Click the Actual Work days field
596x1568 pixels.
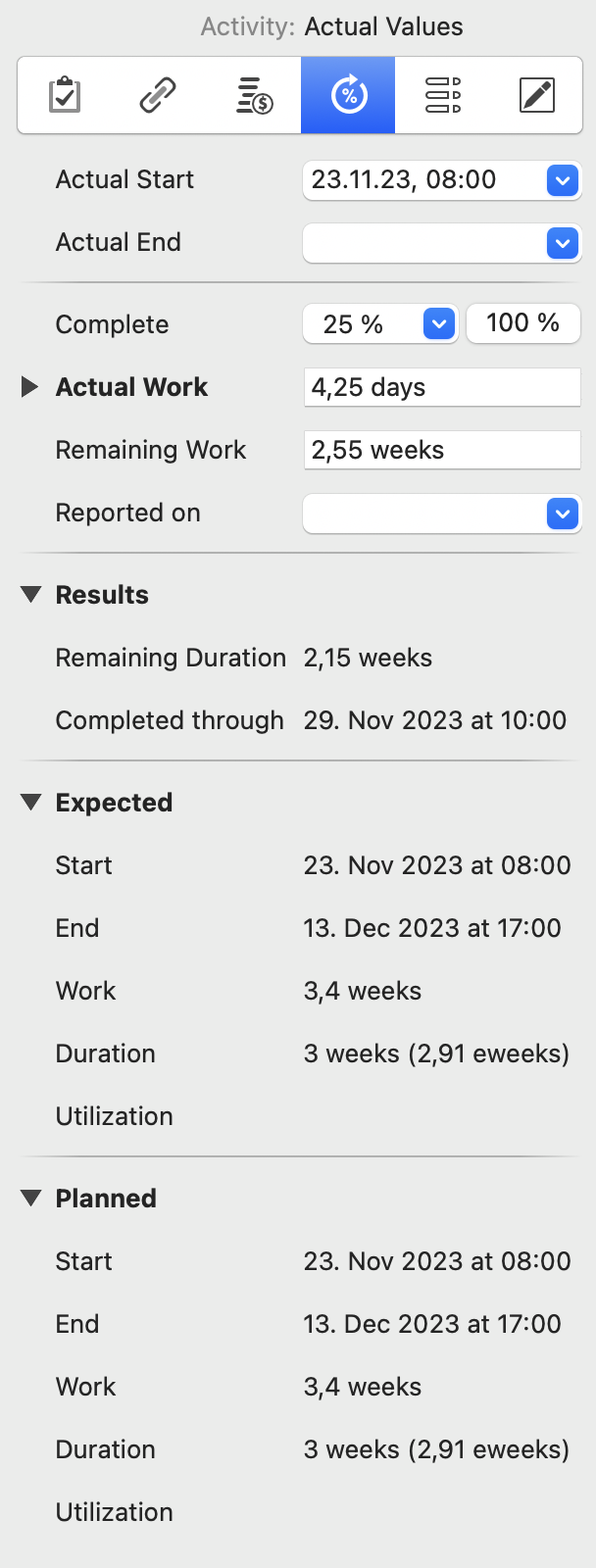pos(441,387)
